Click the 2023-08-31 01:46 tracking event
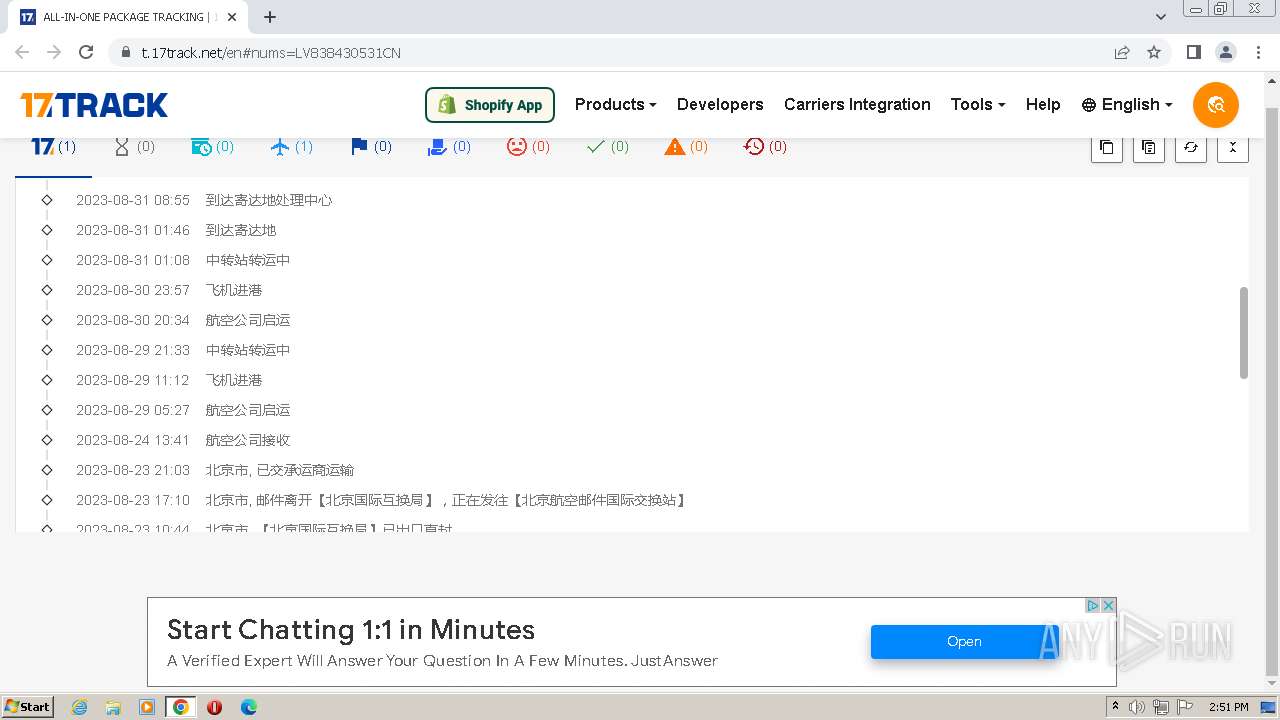The width and height of the screenshot is (1280, 720). 175,230
